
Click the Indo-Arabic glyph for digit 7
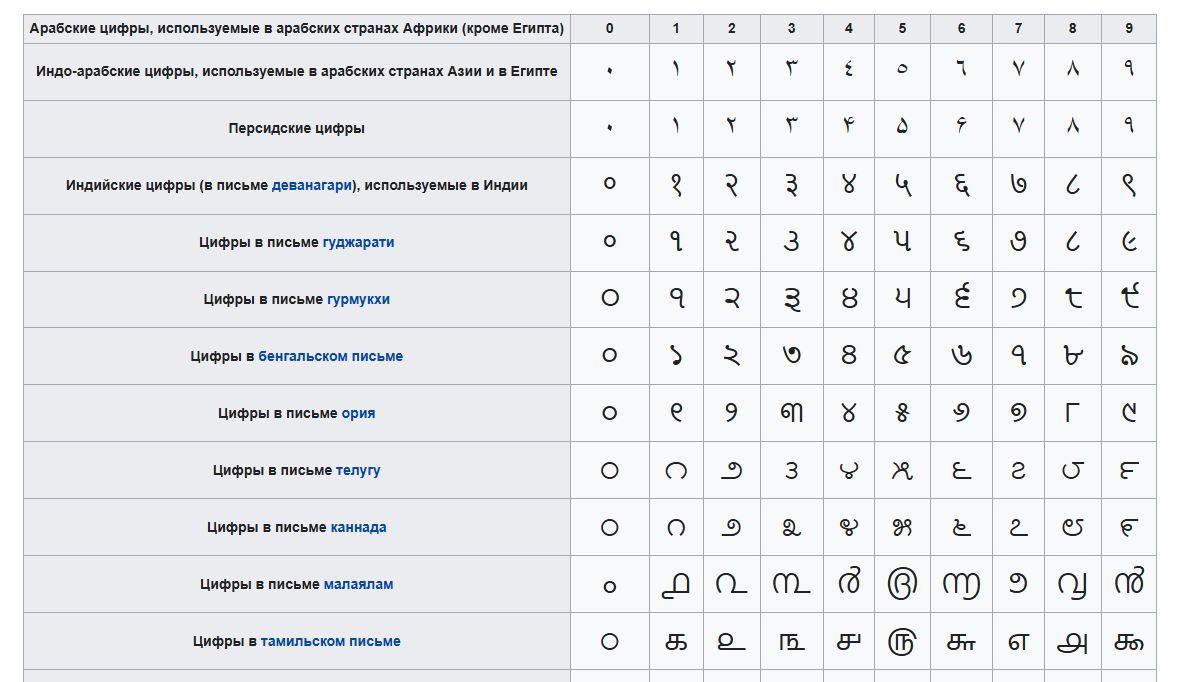coord(1018,69)
